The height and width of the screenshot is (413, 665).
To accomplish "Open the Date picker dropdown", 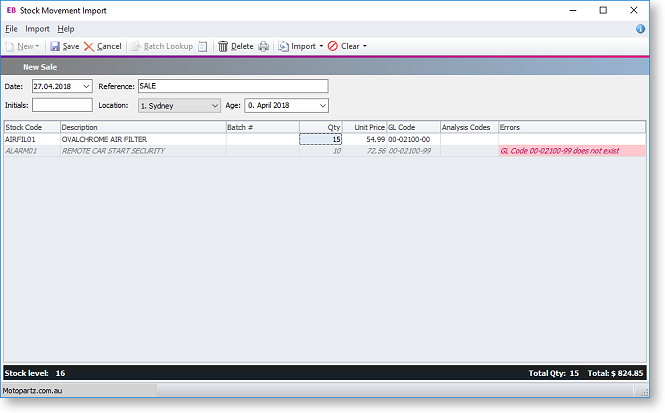I will (x=86, y=87).
